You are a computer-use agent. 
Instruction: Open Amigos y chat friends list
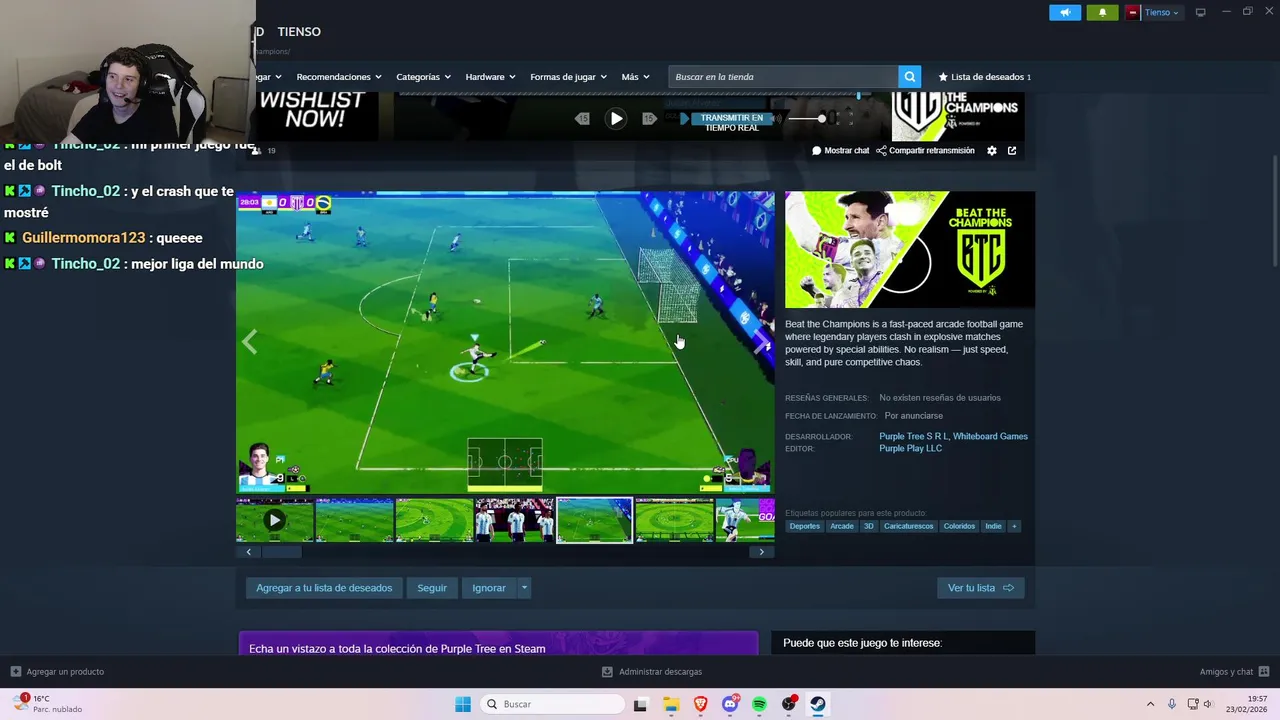(1234, 672)
